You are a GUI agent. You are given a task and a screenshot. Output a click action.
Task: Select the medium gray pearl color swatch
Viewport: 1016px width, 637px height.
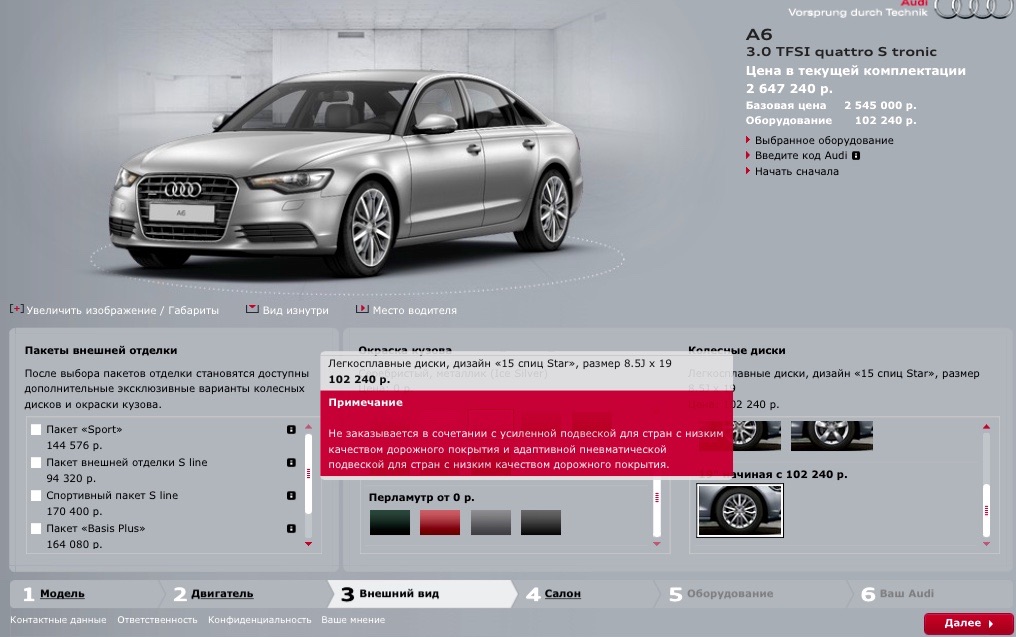coord(491,522)
